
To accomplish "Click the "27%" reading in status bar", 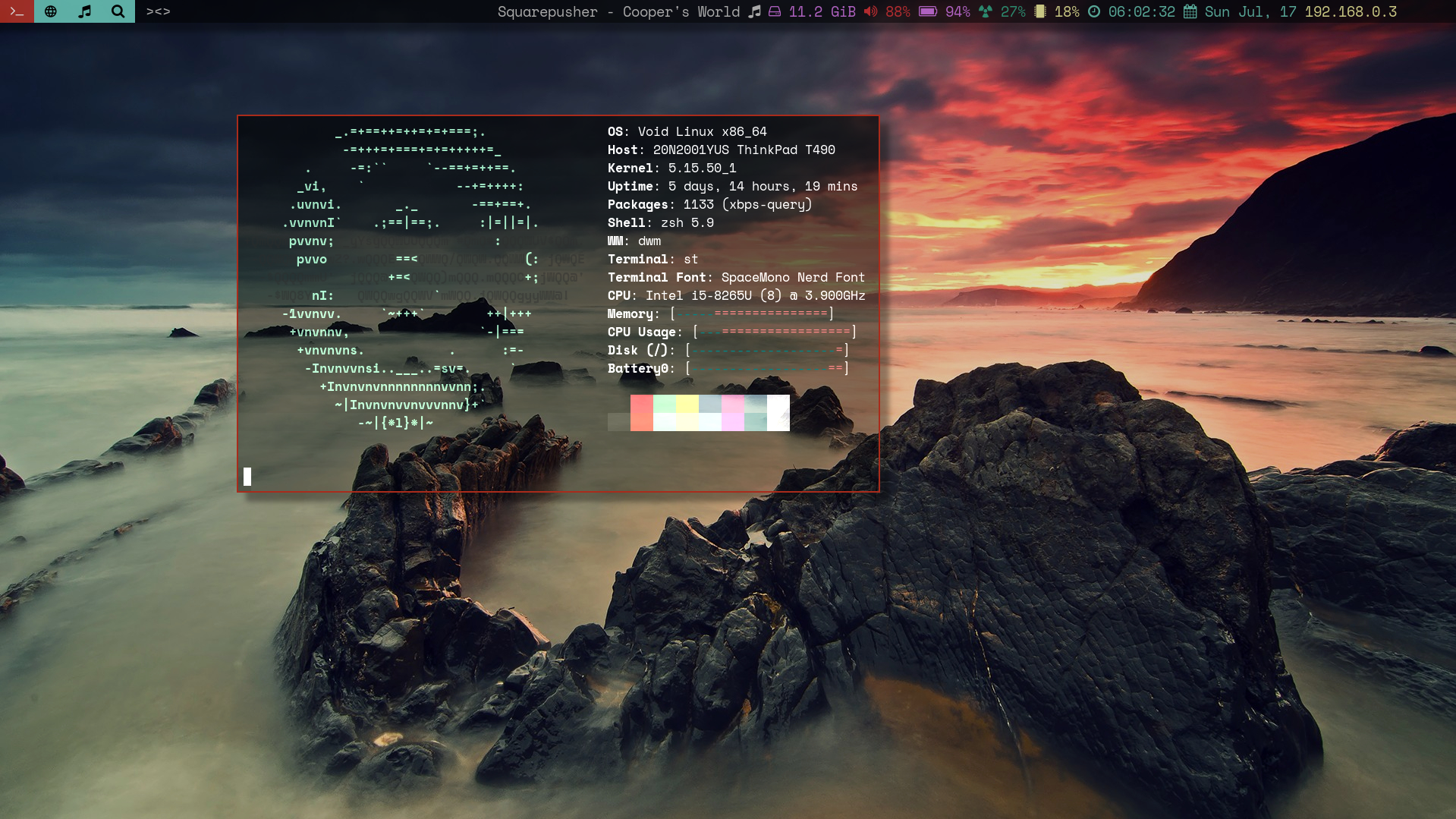I will pyautogui.click(x=1013, y=11).
